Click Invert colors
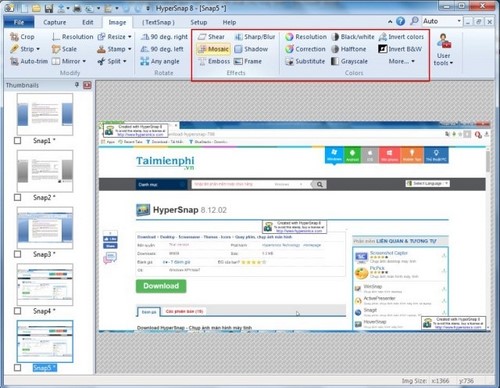The height and width of the screenshot is (388, 500). coord(401,37)
